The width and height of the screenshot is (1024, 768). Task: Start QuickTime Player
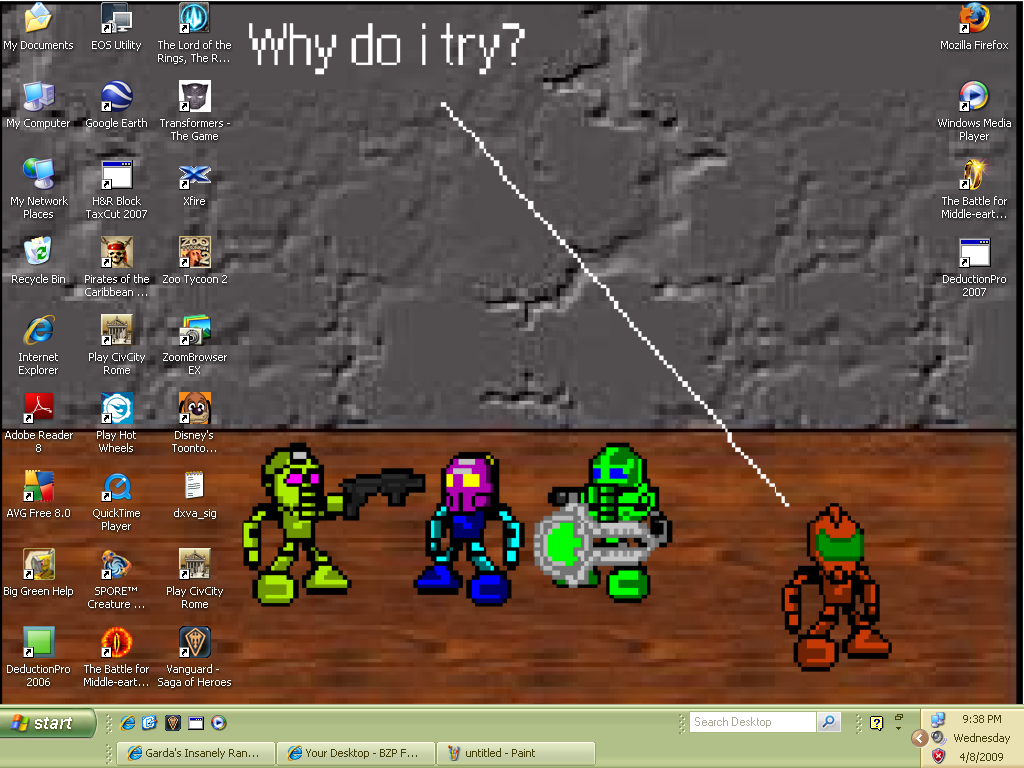tap(116, 485)
